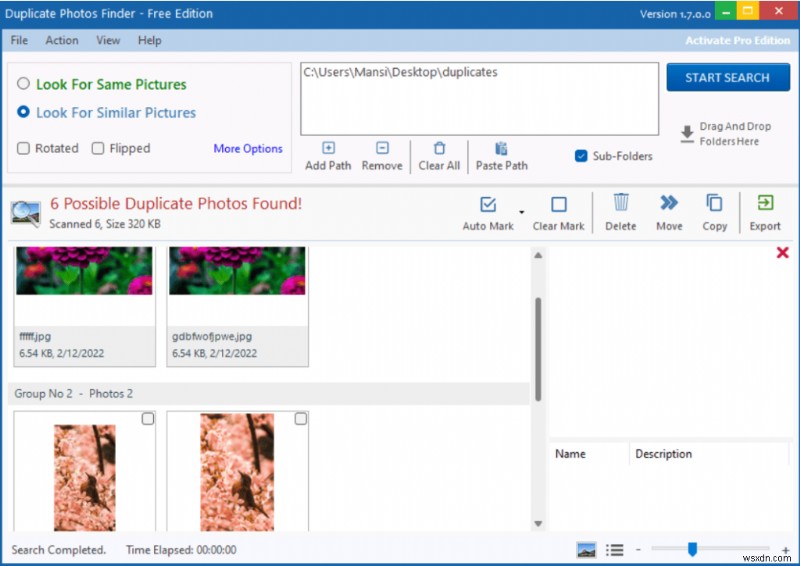Click the Add Path icon

(328, 148)
